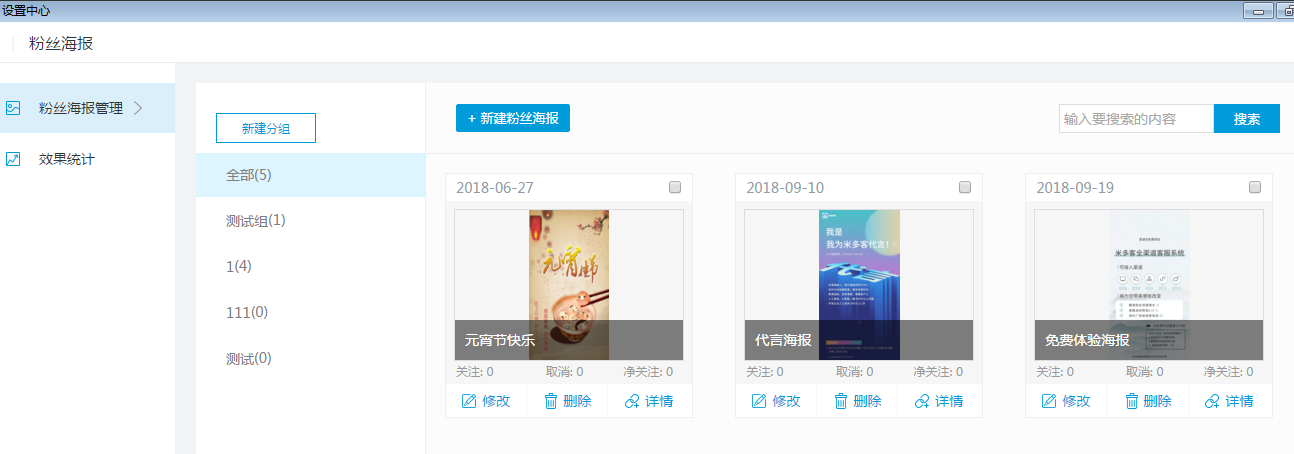1294x454 pixels.
Task: Click the trash icon on 免费体验海报 card
Action: tap(1131, 401)
